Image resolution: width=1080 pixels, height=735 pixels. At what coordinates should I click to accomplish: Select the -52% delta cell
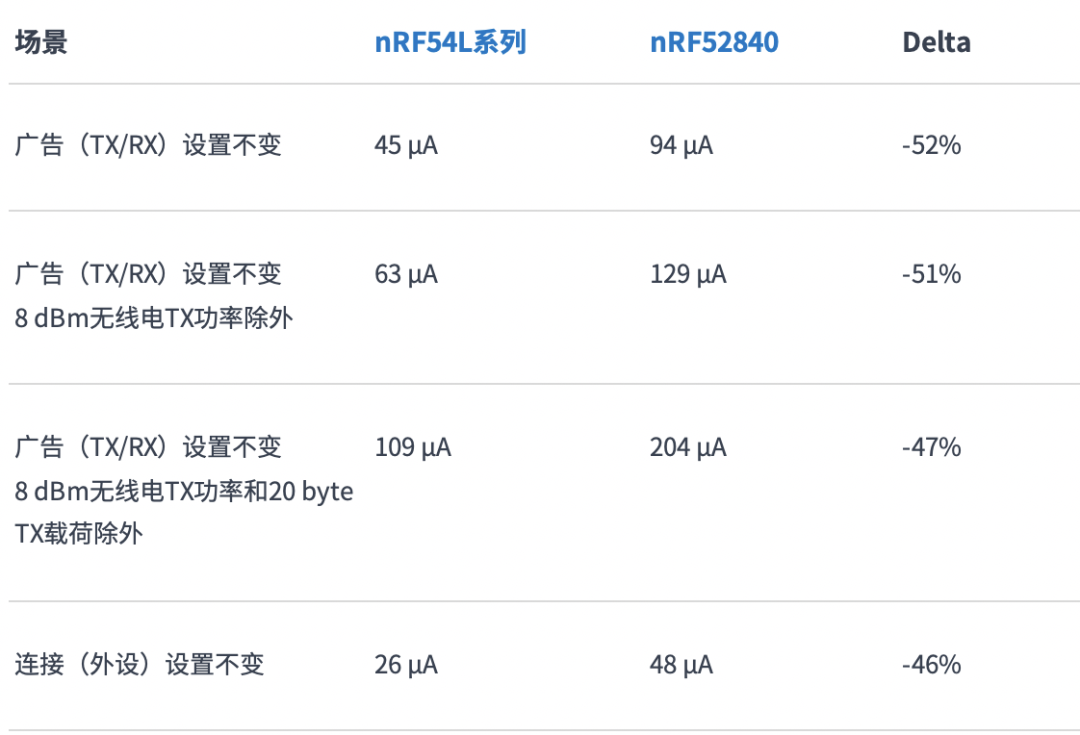pyautogui.click(x=931, y=146)
